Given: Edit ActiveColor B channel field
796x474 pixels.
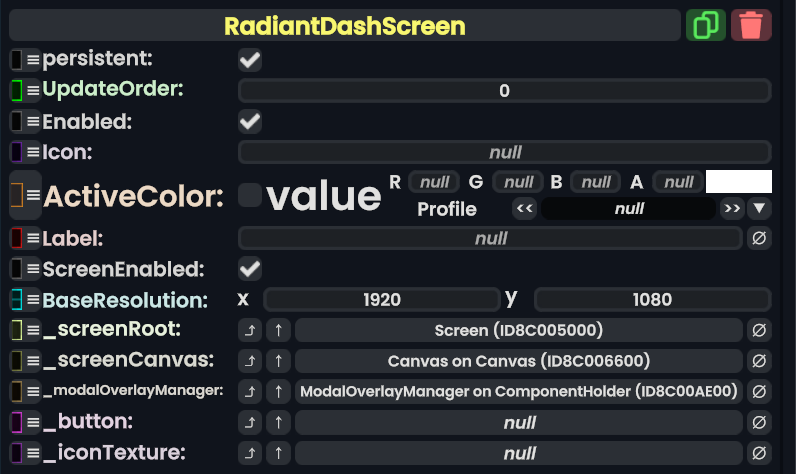Looking at the screenshot, I should (x=595, y=182).
